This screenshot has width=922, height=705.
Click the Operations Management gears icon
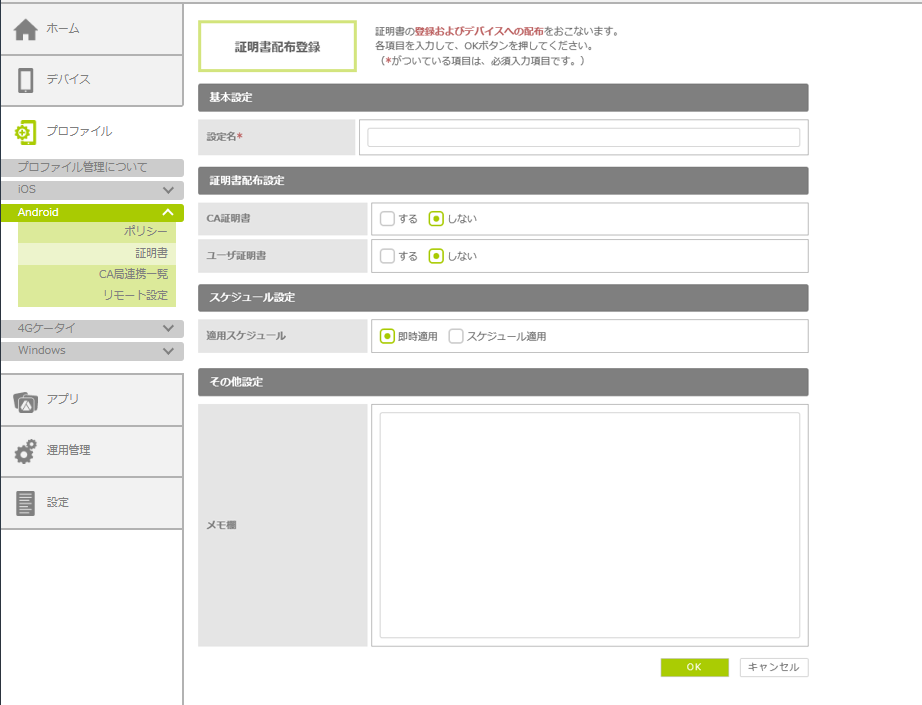26,451
